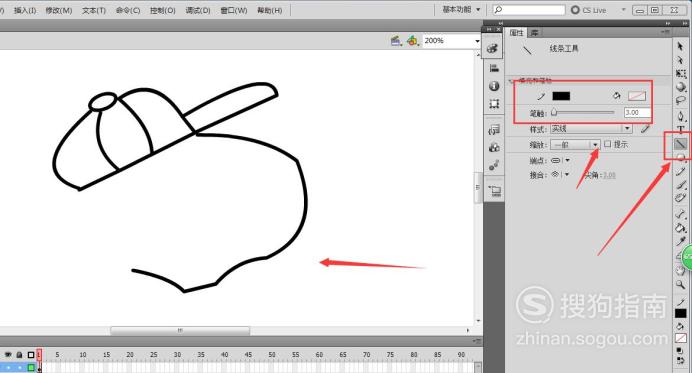Click the toolbox stroke color black swatch
692x373 pixels.
coord(681,313)
